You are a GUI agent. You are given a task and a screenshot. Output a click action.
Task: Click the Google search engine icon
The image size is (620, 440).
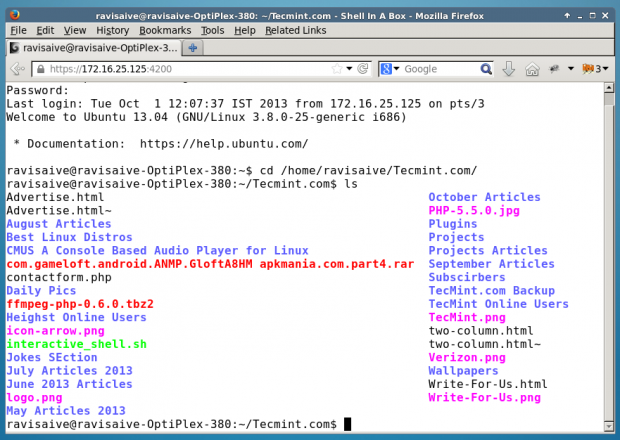pyautogui.click(x=386, y=69)
